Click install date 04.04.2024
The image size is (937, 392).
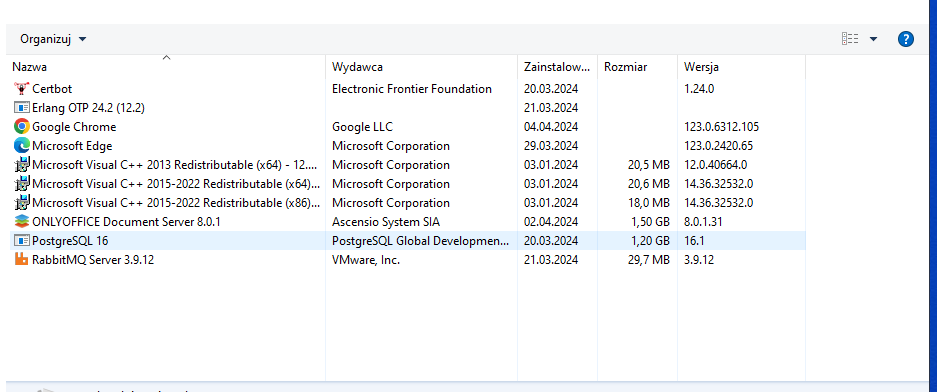coord(551,127)
